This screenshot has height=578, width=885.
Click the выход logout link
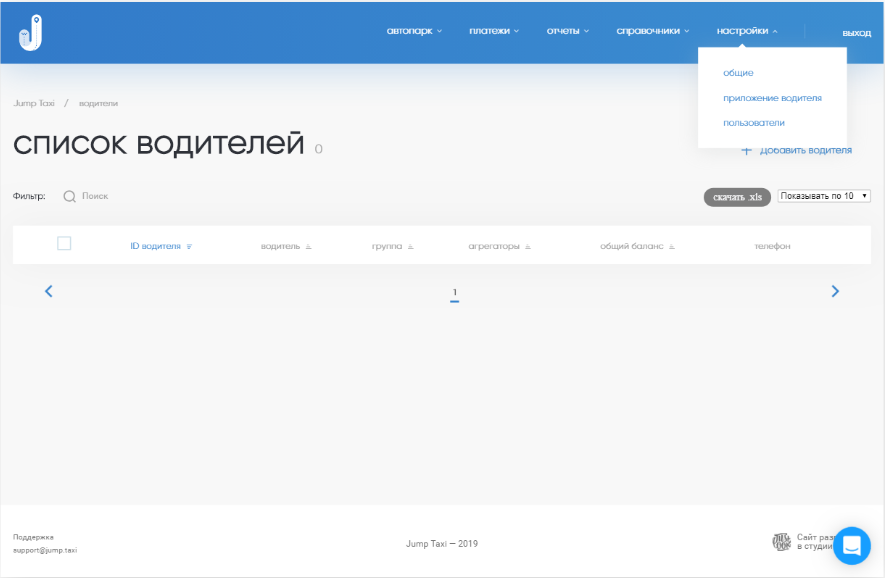point(856,33)
